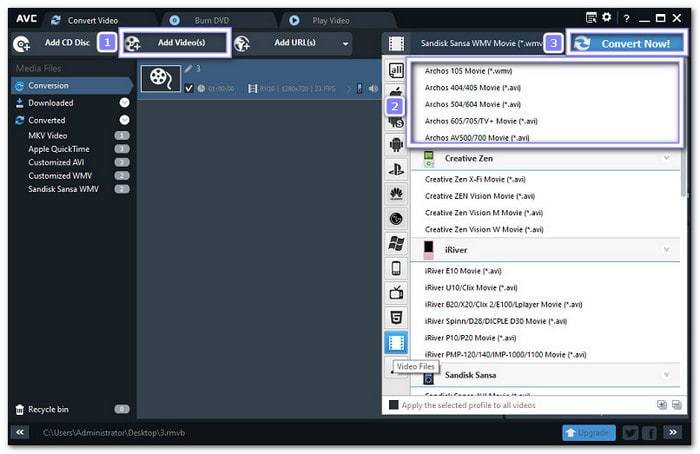The height and width of the screenshot is (454, 700).
Task: Click the Upgrade button
Action: coord(588,433)
